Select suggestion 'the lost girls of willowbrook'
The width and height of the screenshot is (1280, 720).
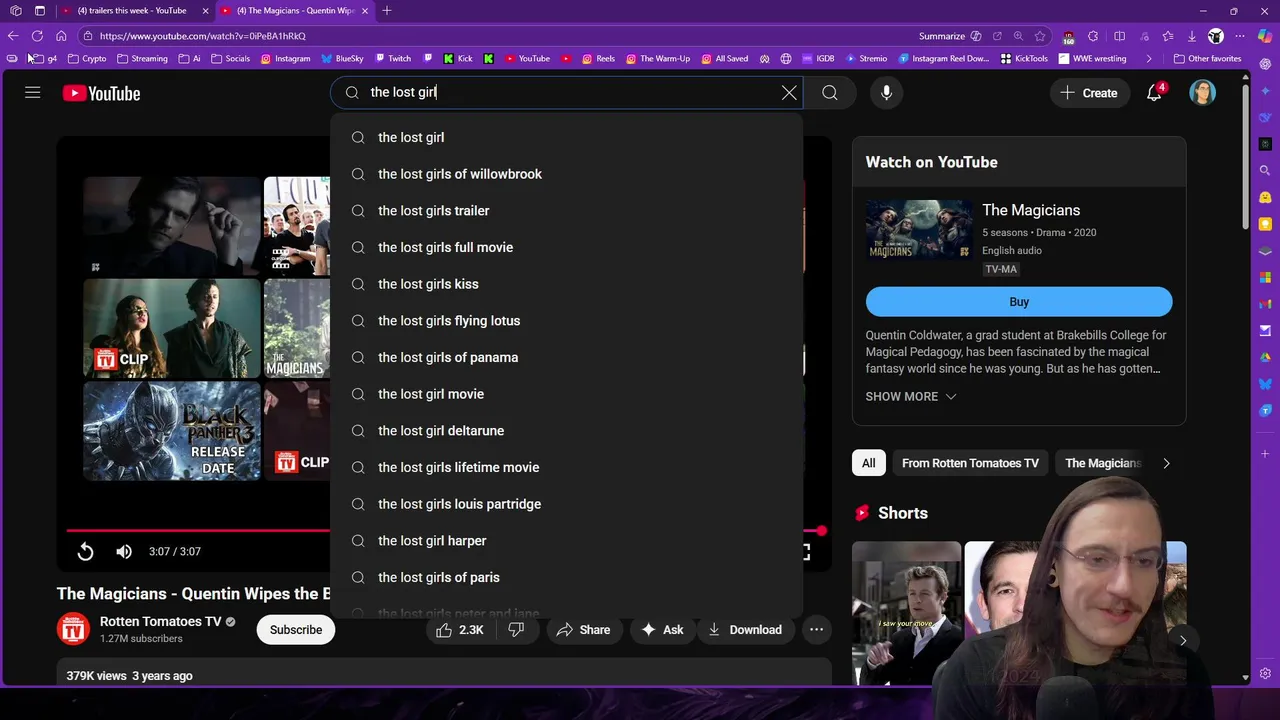566,174
